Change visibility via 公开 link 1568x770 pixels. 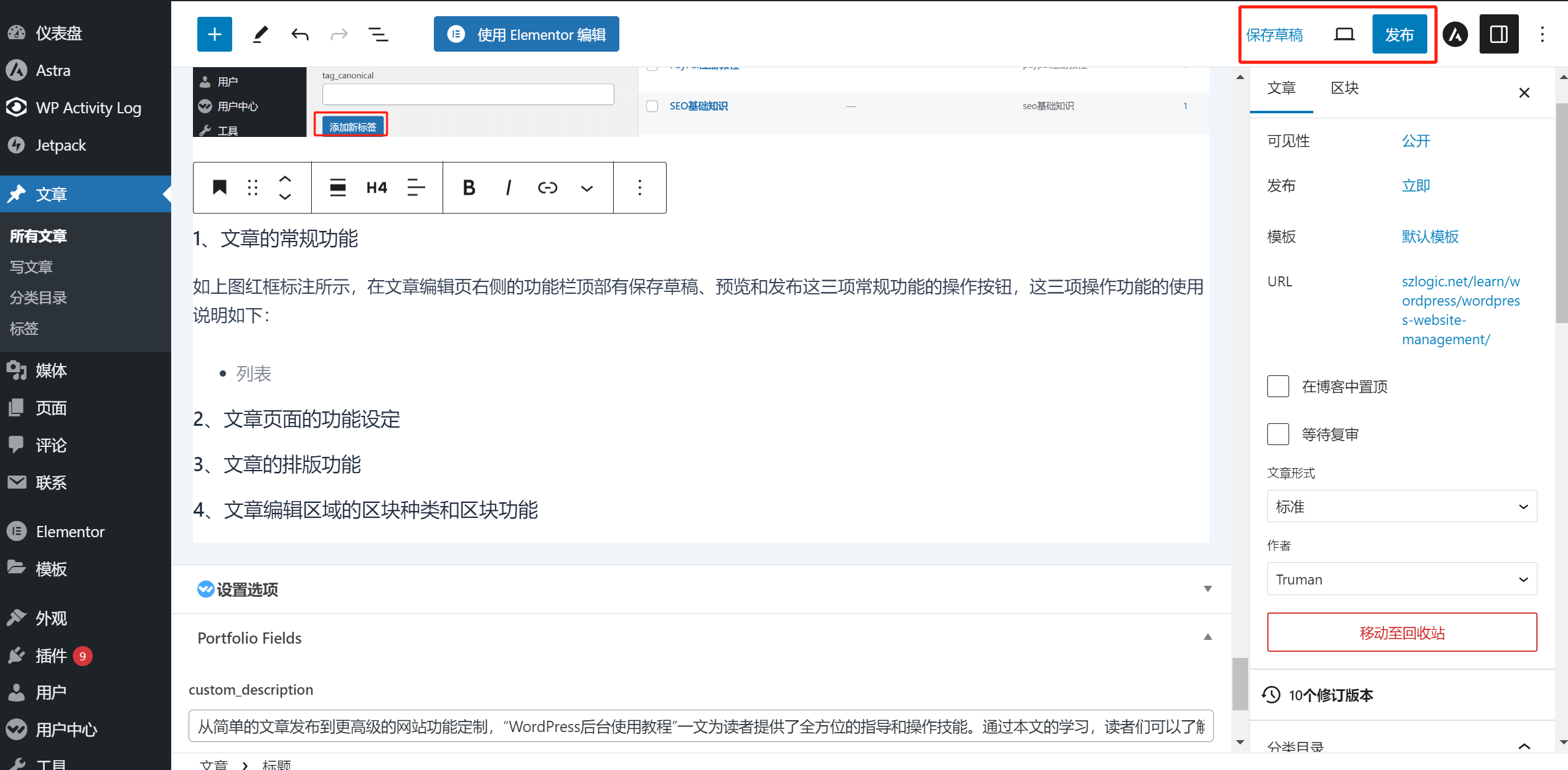point(1415,141)
